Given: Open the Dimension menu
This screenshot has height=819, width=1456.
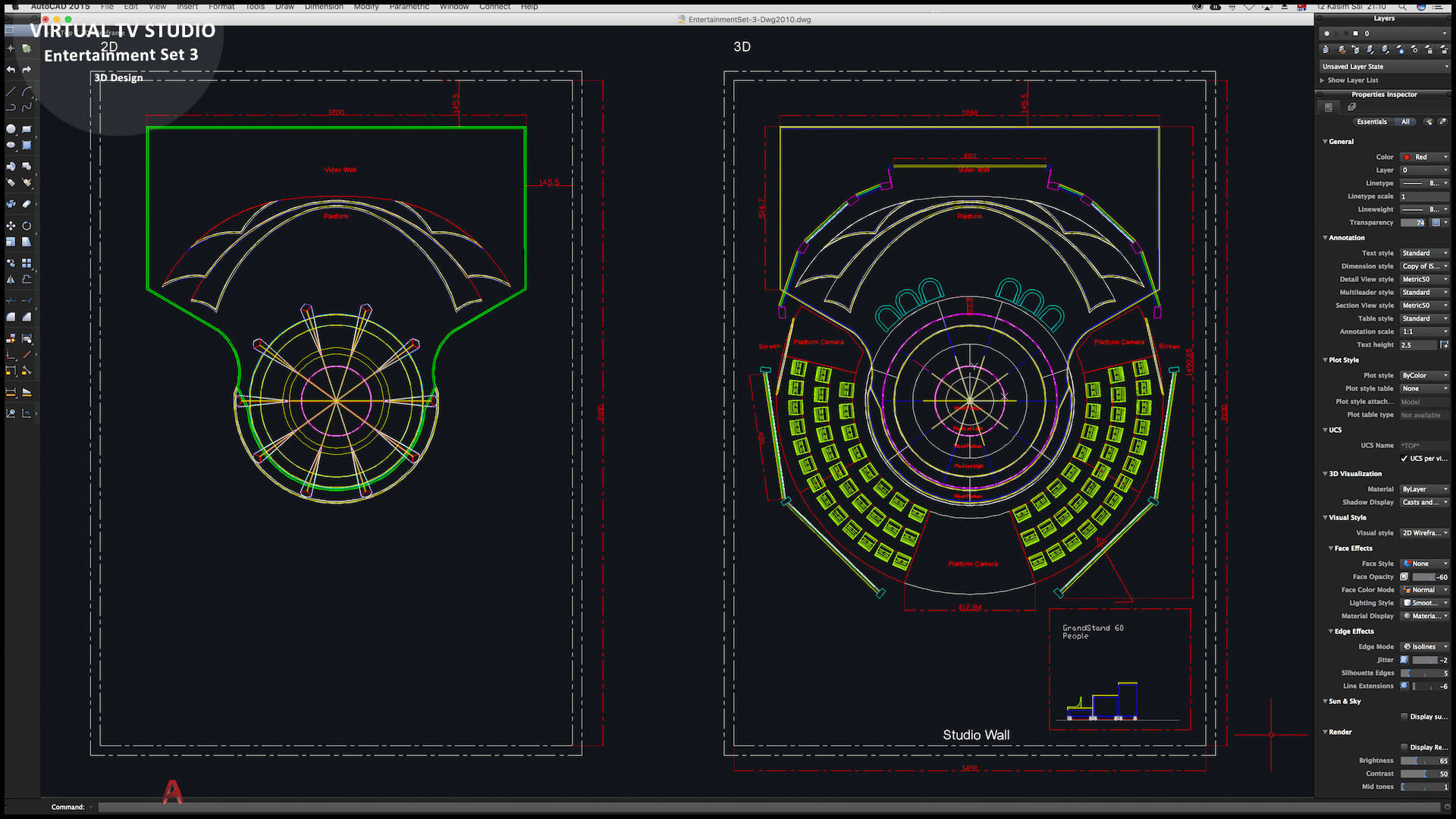Looking at the screenshot, I should pos(324,6).
